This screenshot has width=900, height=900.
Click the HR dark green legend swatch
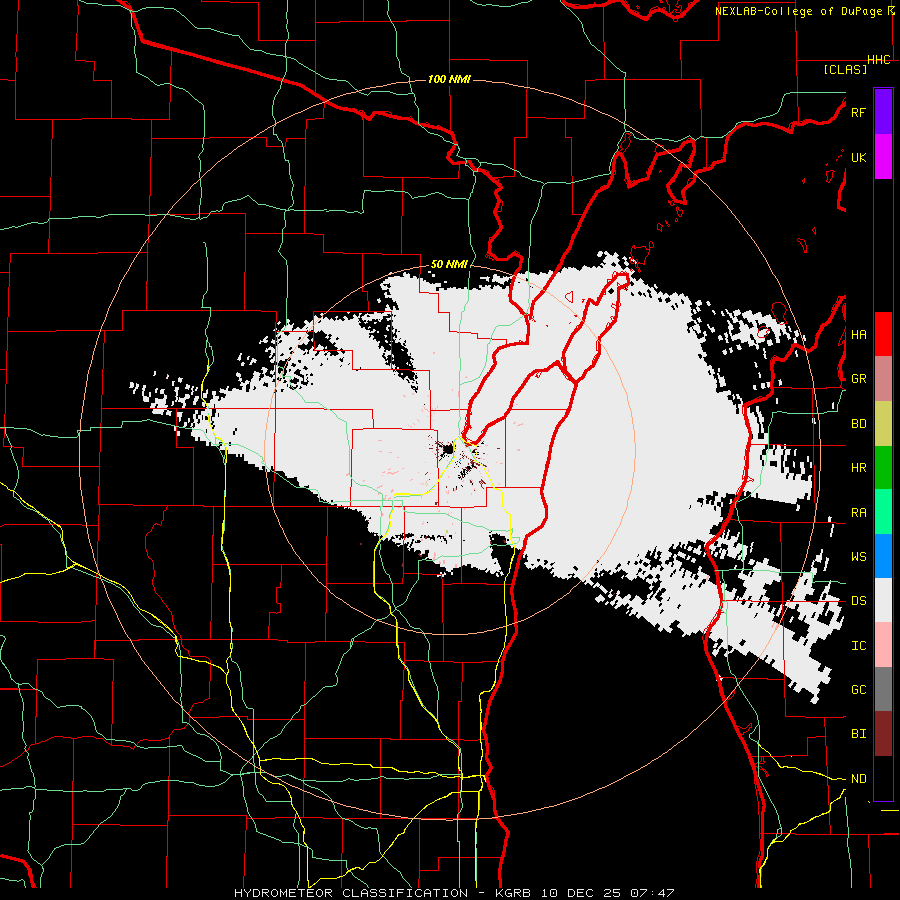pyautogui.click(x=883, y=468)
